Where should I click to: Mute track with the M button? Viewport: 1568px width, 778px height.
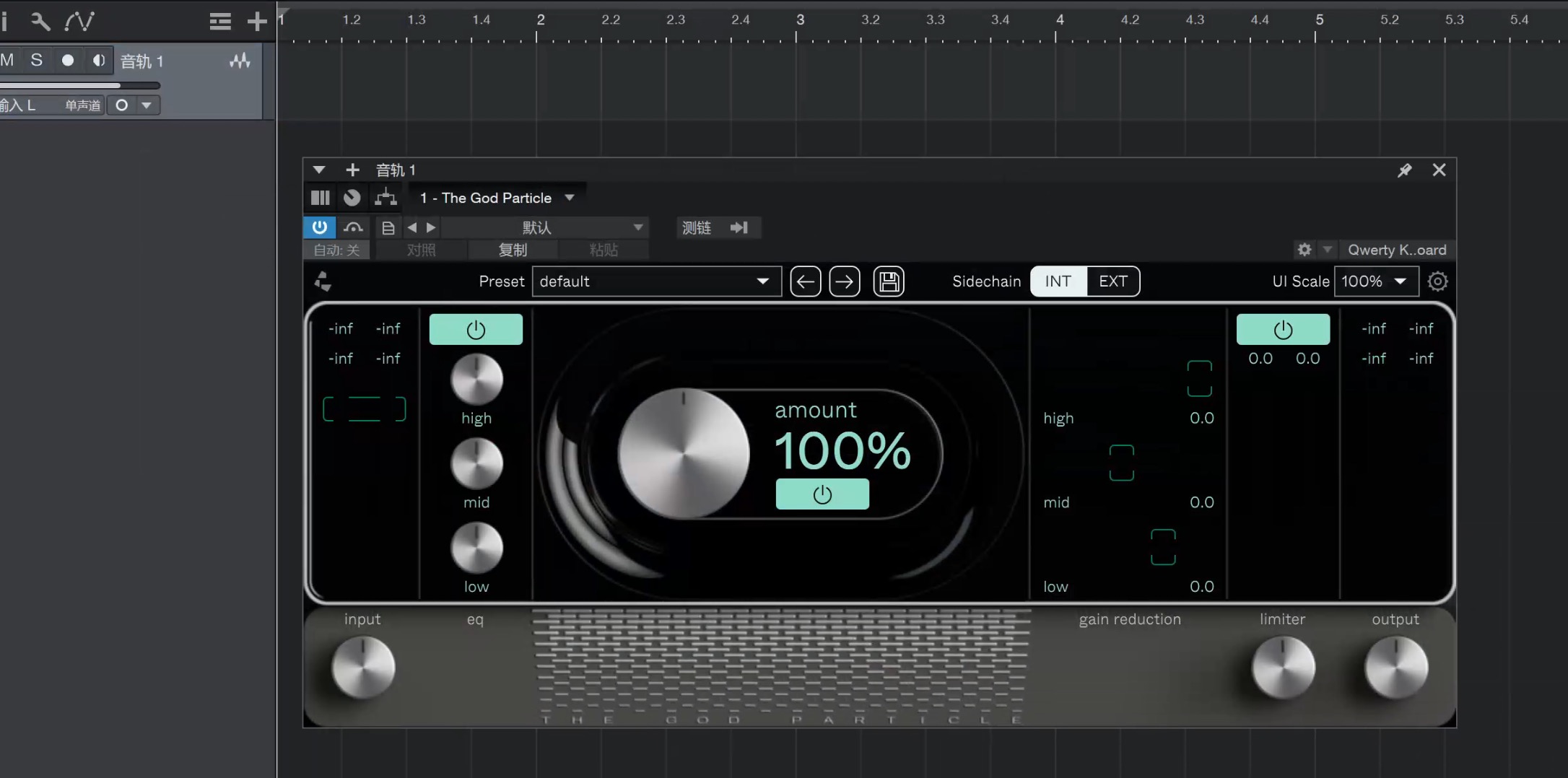click(8, 61)
